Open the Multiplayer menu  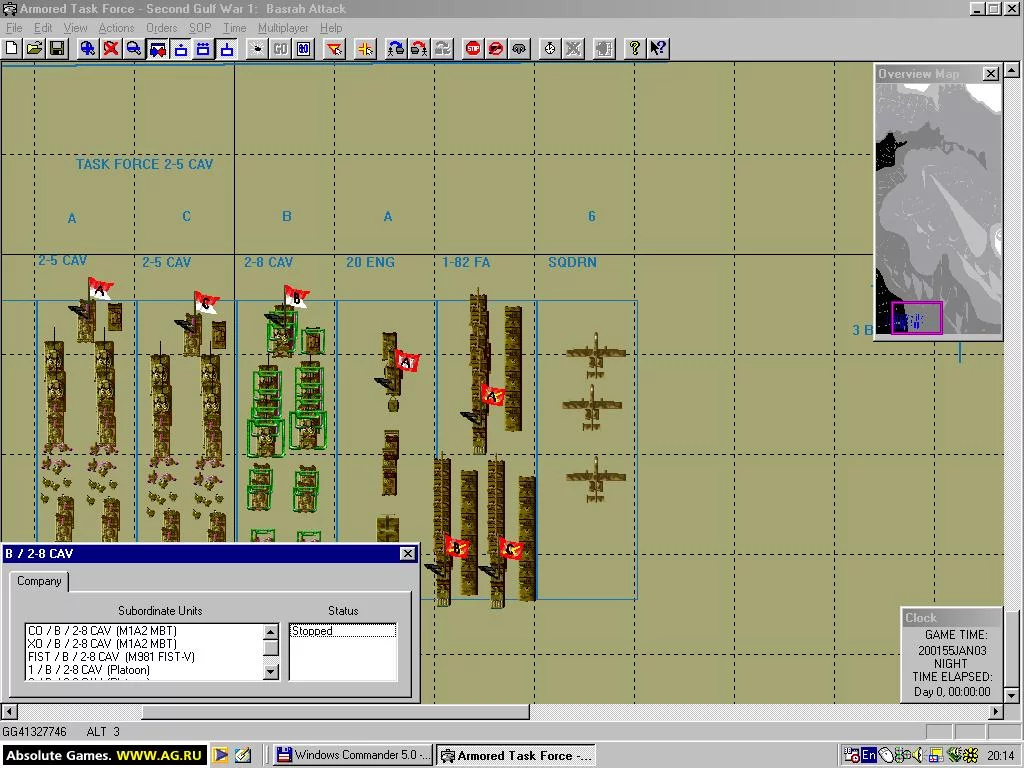[283, 28]
